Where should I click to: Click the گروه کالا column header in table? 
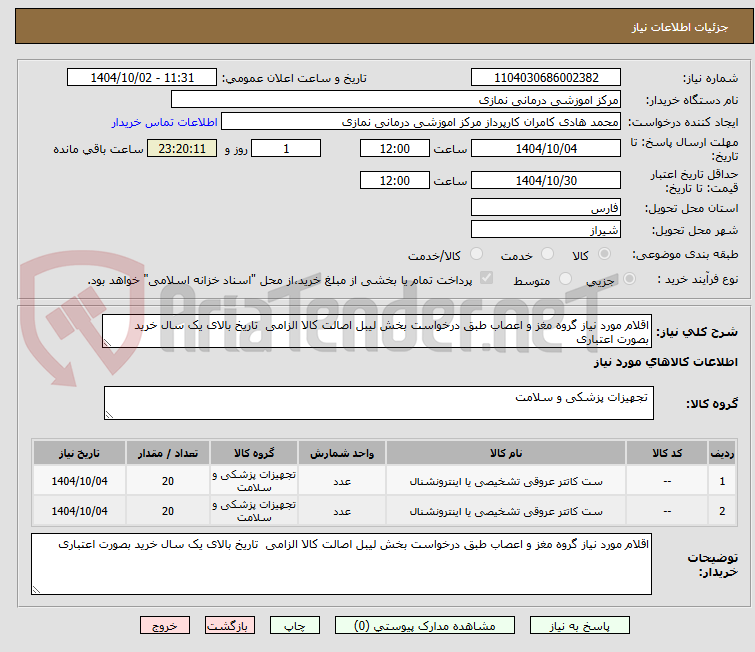pyautogui.click(x=254, y=453)
